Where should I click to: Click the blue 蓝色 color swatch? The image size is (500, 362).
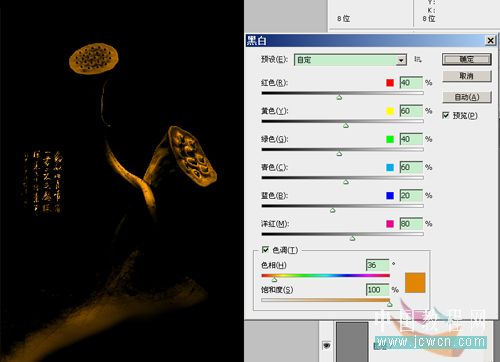pyautogui.click(x=390, y=195)
